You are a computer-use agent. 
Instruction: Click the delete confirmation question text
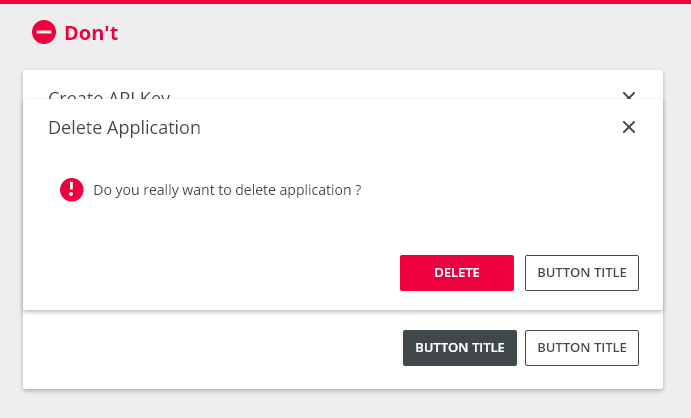coord(227,190)
